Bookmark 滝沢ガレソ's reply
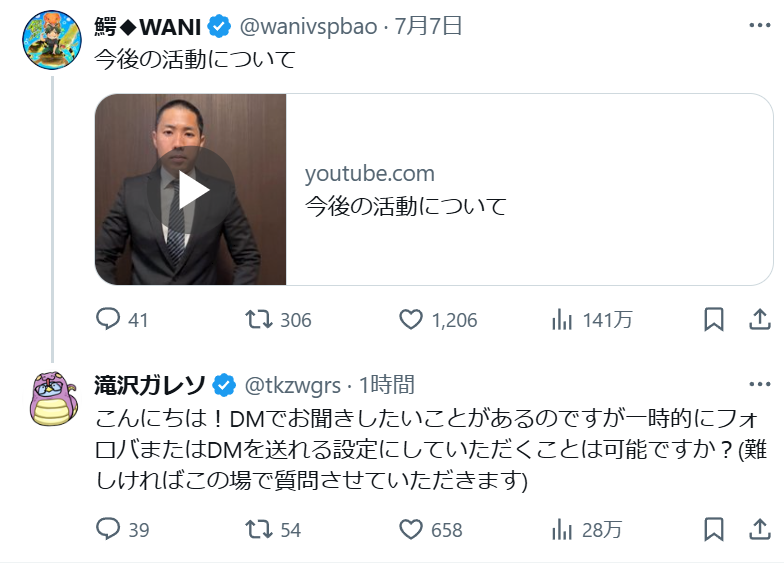This screenshot has width=784, height=573. click(x=714, y=530)
